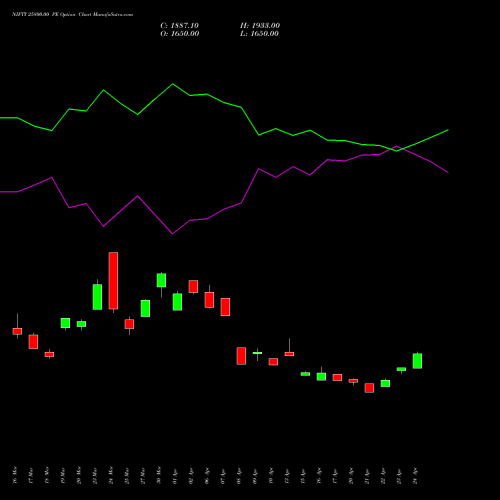Click the '19 Mar' date label
The width and height of the screenshot is (500, 500).
(x=63, y=475)
